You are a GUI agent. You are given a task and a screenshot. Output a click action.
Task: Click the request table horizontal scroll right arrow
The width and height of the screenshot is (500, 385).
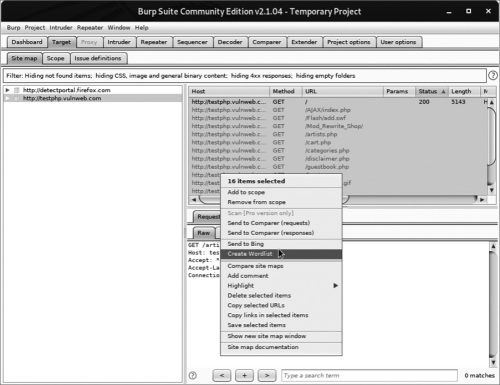point(482,200)
